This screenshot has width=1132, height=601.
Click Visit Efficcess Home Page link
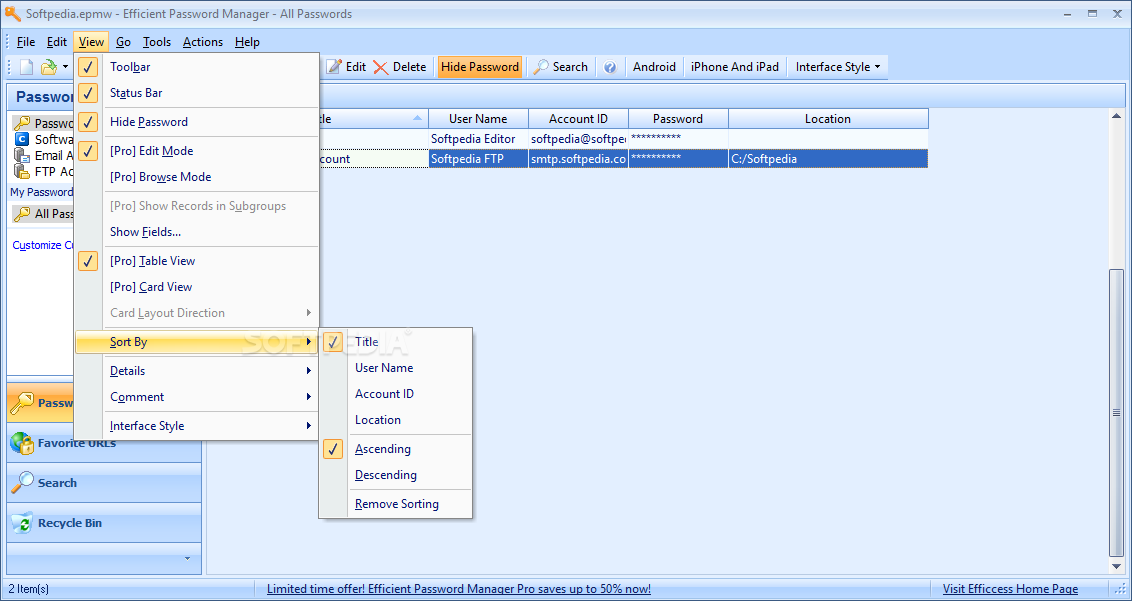pos(1010,589)
